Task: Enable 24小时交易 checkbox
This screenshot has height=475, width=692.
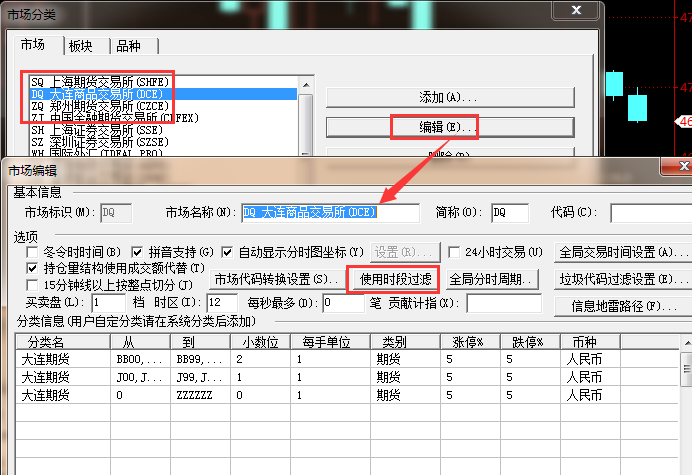Action: pos(455,252)
